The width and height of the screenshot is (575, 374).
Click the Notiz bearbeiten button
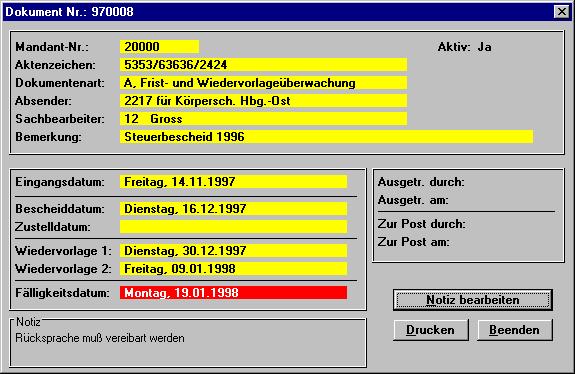pyautogui.click(x=473, y=300)
